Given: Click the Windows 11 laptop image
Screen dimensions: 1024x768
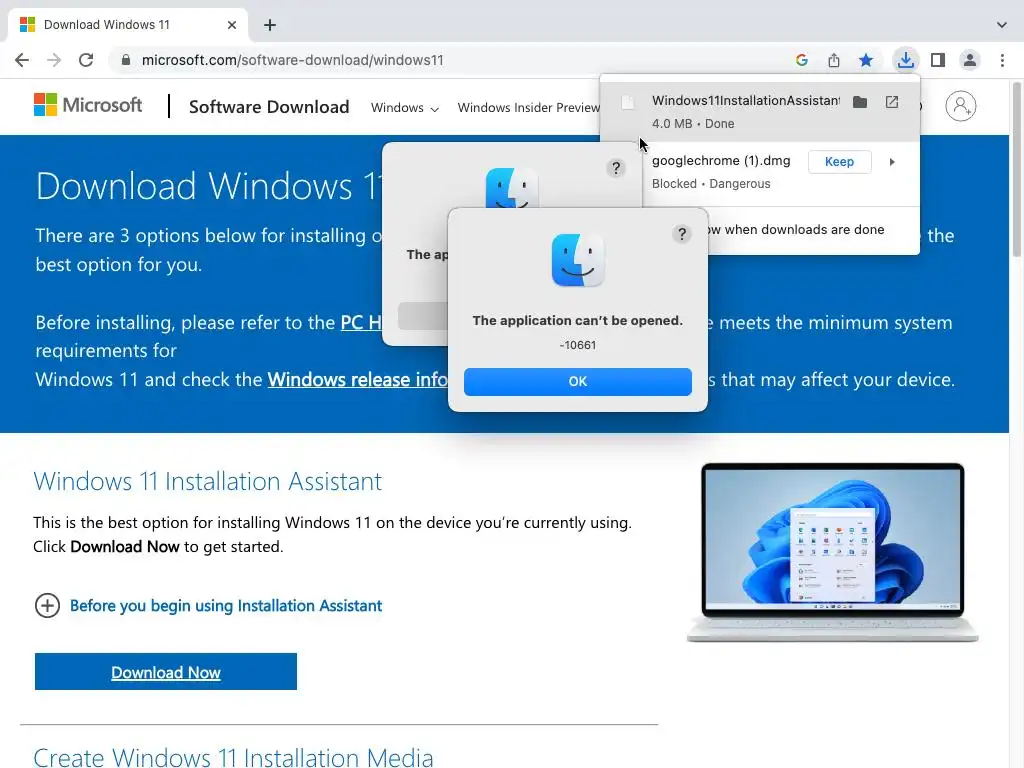Looking at the screenshot, I should coord(832,552).
